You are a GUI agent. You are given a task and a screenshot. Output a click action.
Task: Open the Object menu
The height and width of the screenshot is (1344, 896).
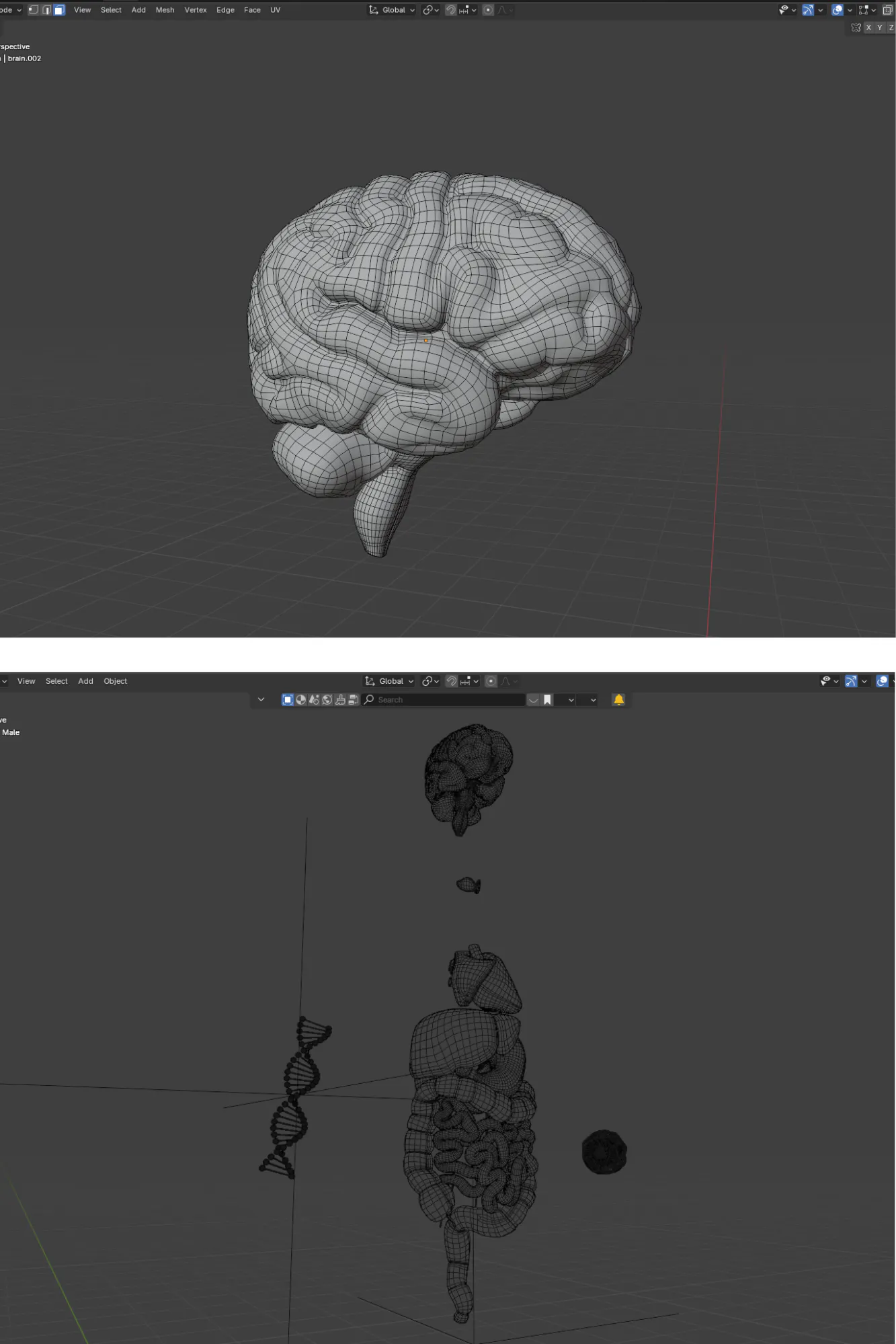pos(115,681)
